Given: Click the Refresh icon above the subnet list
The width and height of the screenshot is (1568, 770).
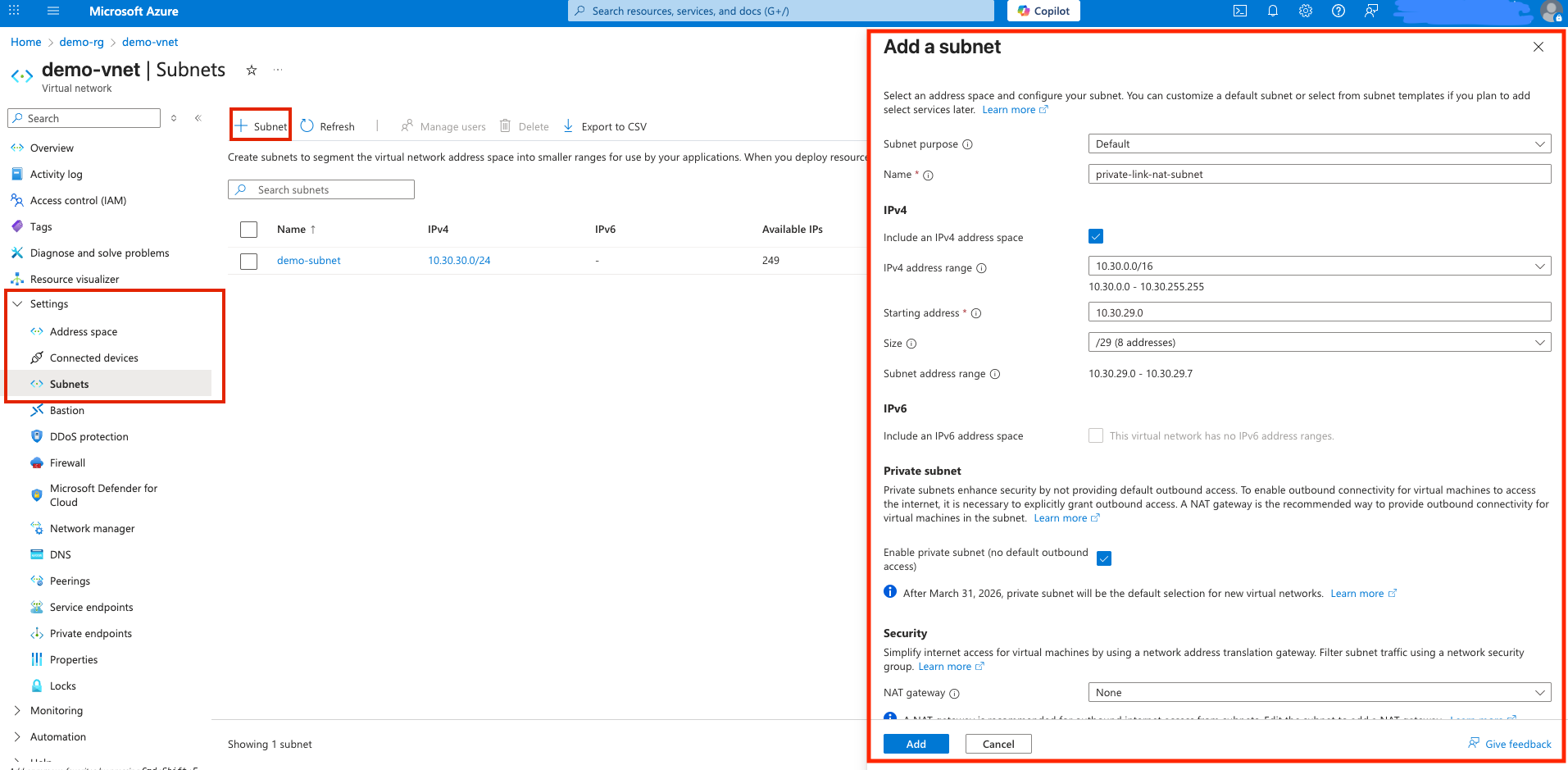Looking at the screenshot, I should point(307,125).
